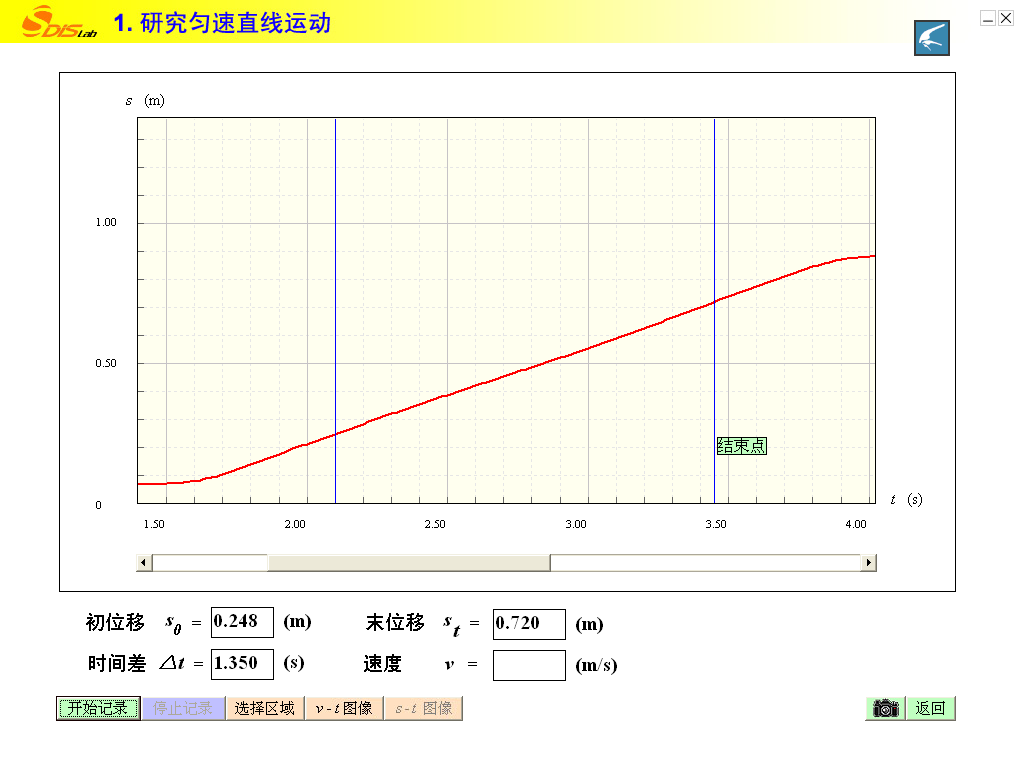Click the horizontal scrollbar thumb under the graph
Screen dimensions: 1024x768
point(408,563)
